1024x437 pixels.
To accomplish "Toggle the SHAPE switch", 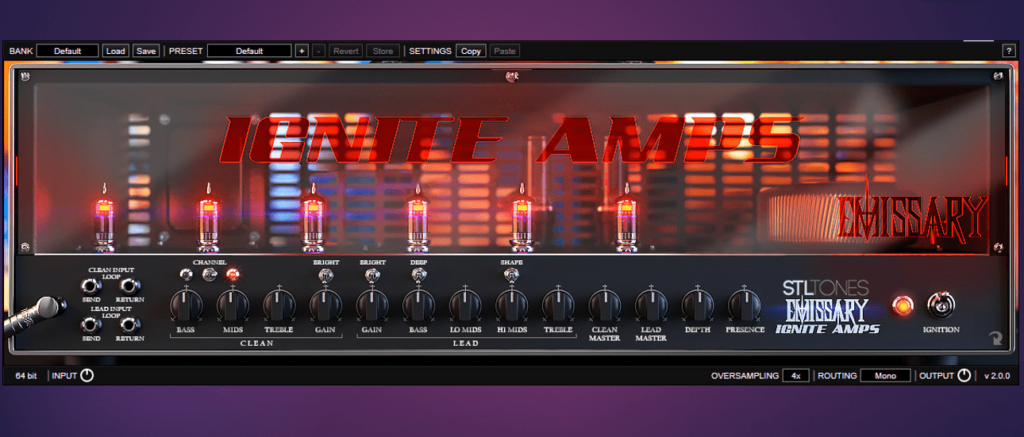I will coord(511,277).
